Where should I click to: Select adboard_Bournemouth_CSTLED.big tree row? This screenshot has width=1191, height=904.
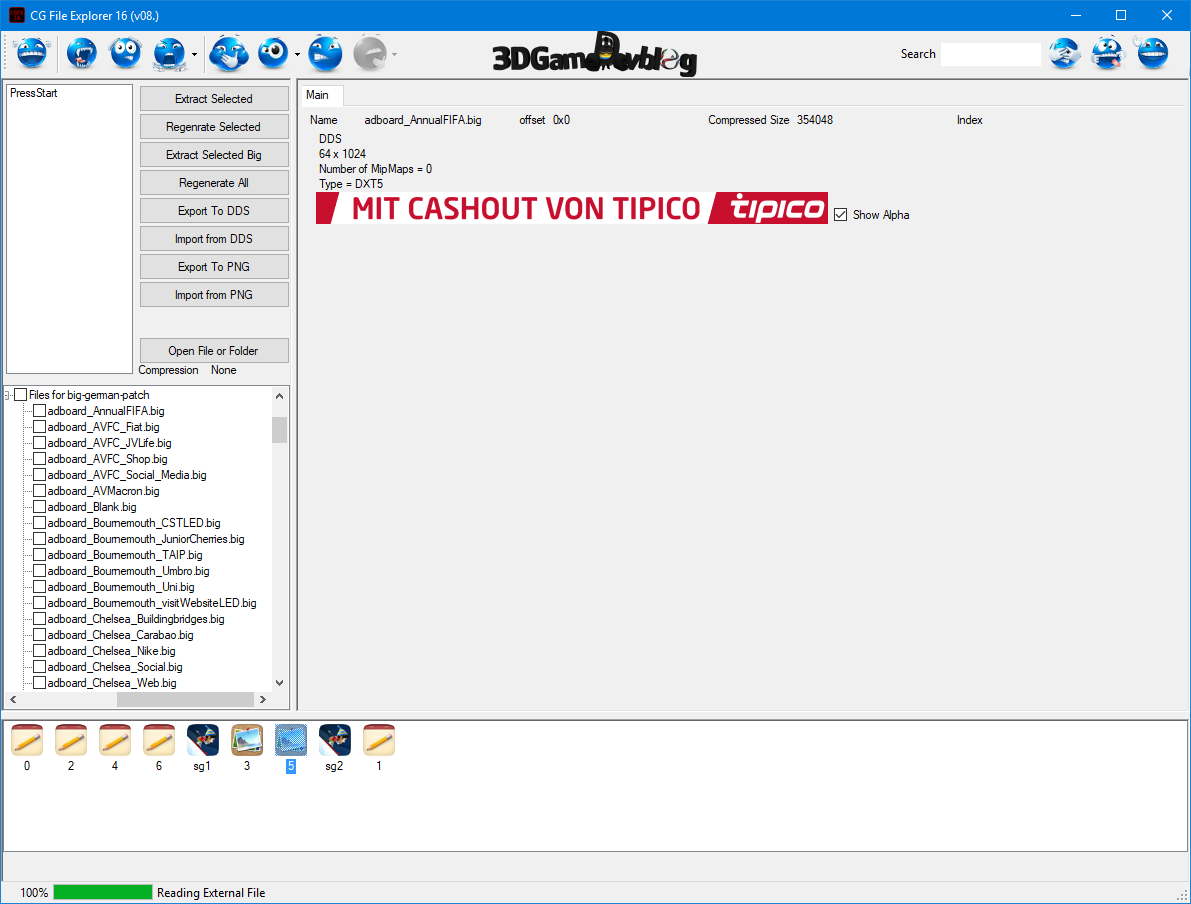[134, 523]
